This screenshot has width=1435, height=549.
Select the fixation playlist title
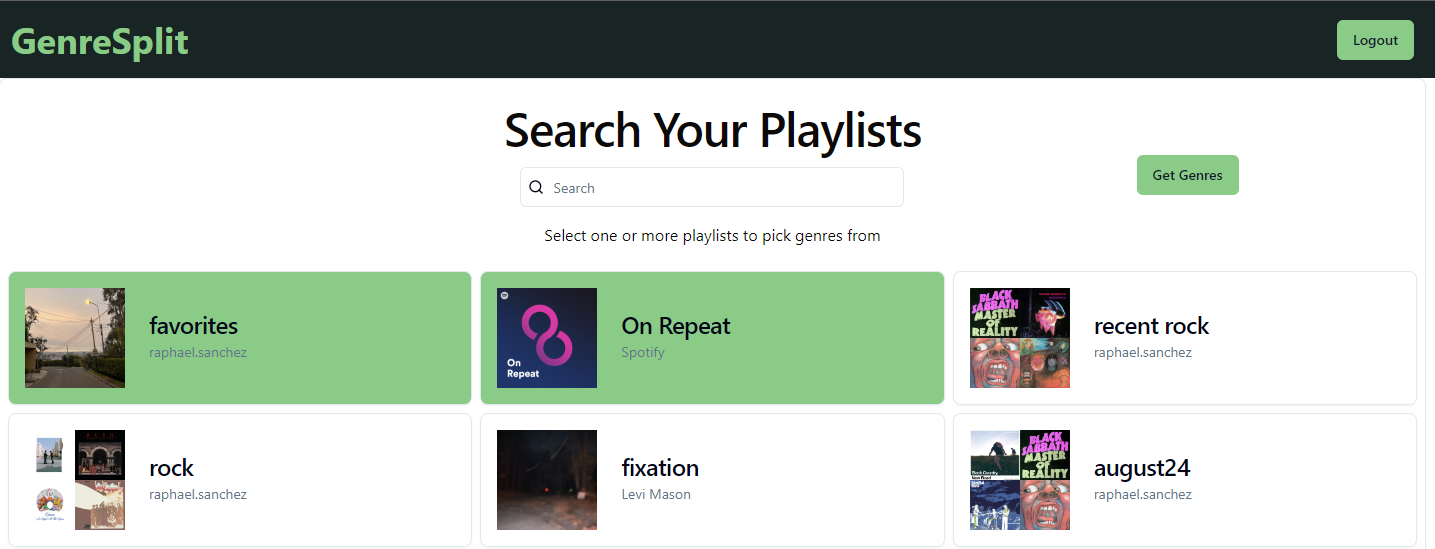(660, 468)
